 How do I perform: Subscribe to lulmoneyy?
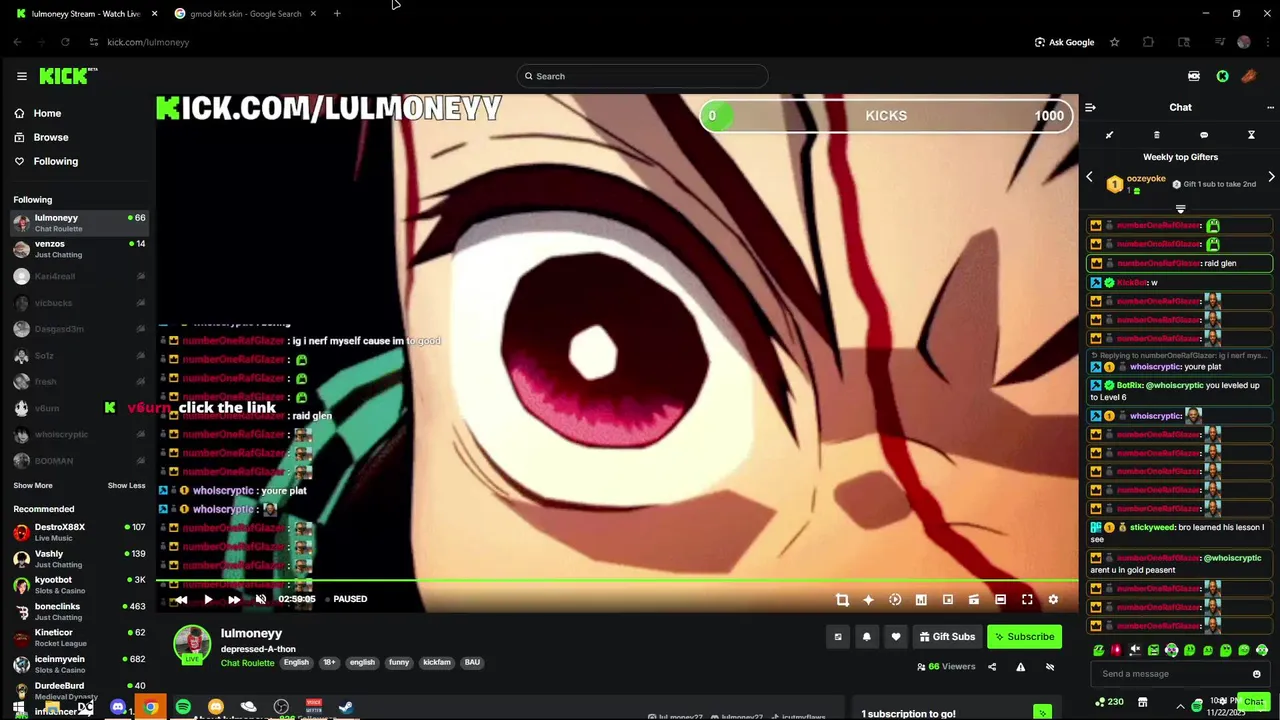click(1024, 637)
